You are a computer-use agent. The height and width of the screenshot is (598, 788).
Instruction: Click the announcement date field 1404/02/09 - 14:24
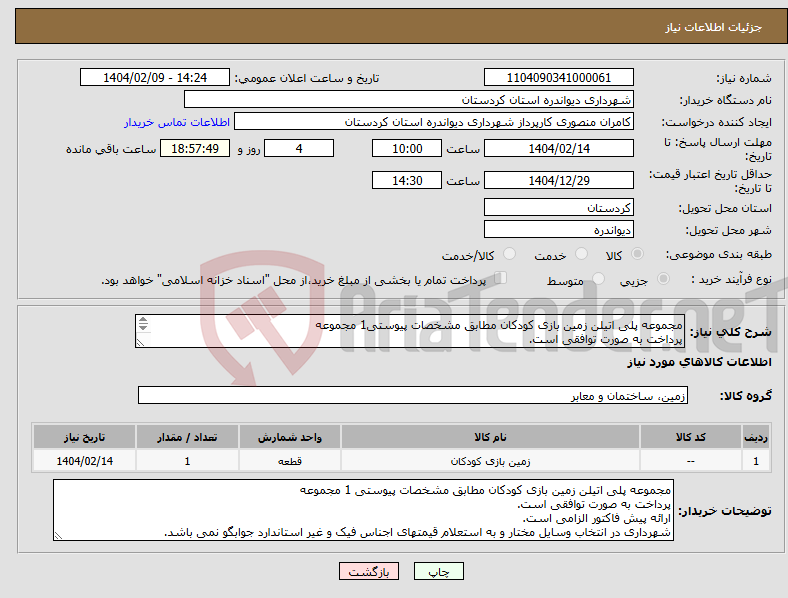pyautogui.click(x=155, y=77)
